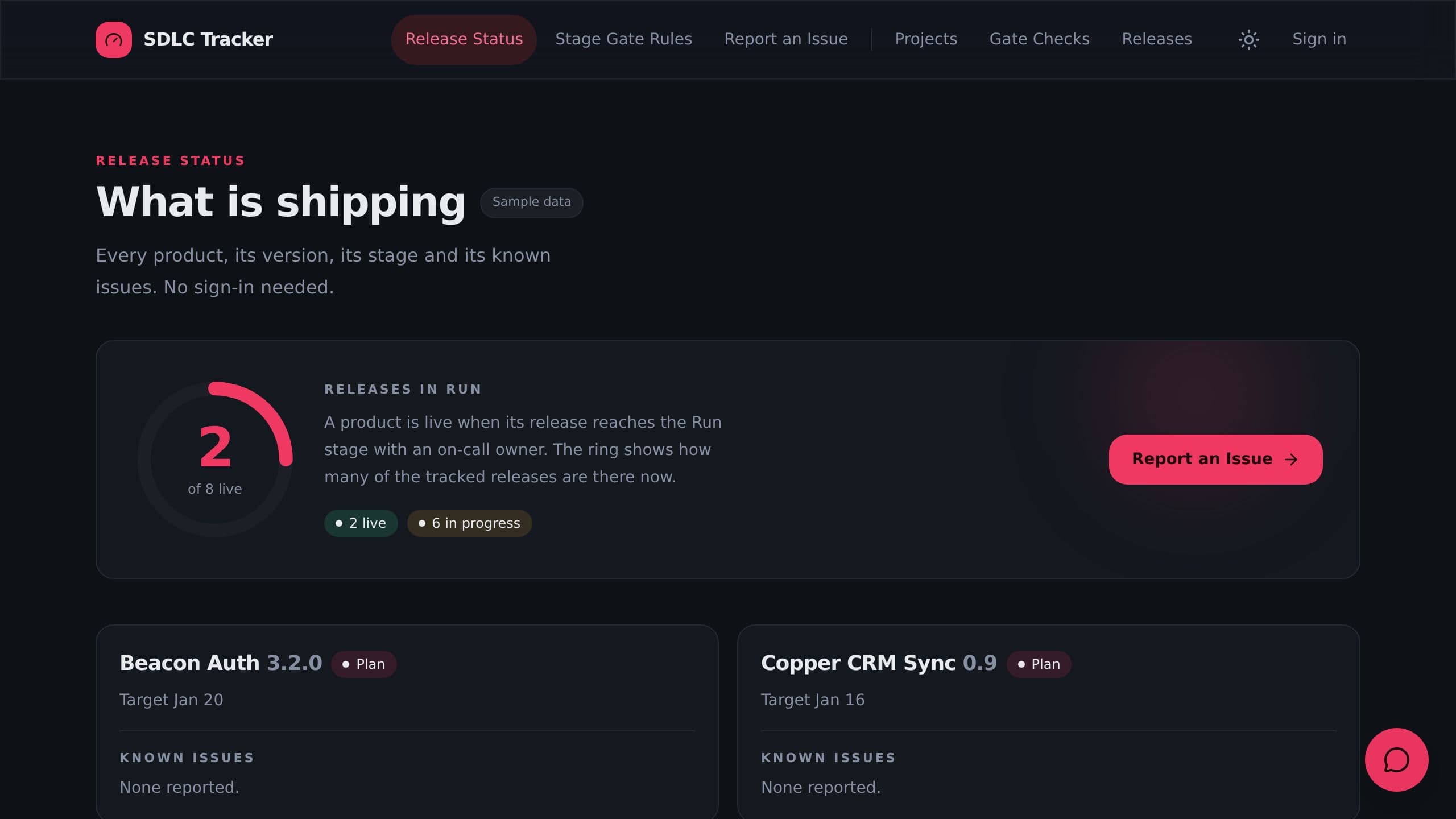Image resolution: width=1456 pixels, height=819 pixels.
Task: Open the Copper CRM Sync 0.9 card title
Action: [879, 663]
